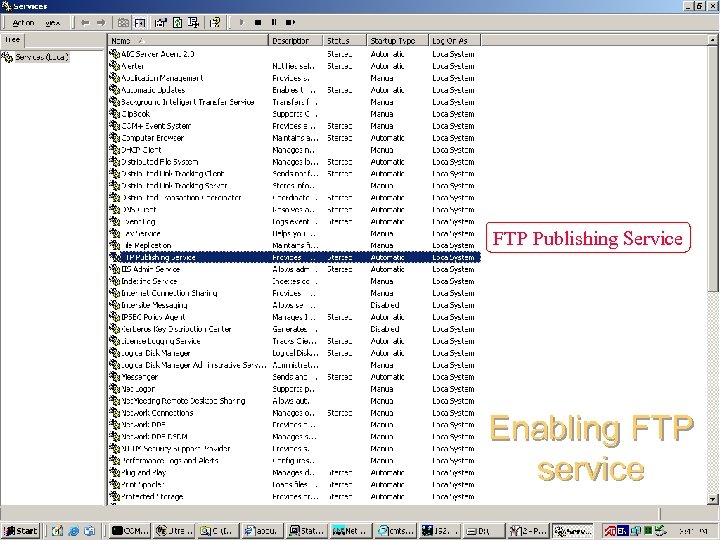Select the Protected Storage service
Screen dimensions: 720x540
click(295, 496)
